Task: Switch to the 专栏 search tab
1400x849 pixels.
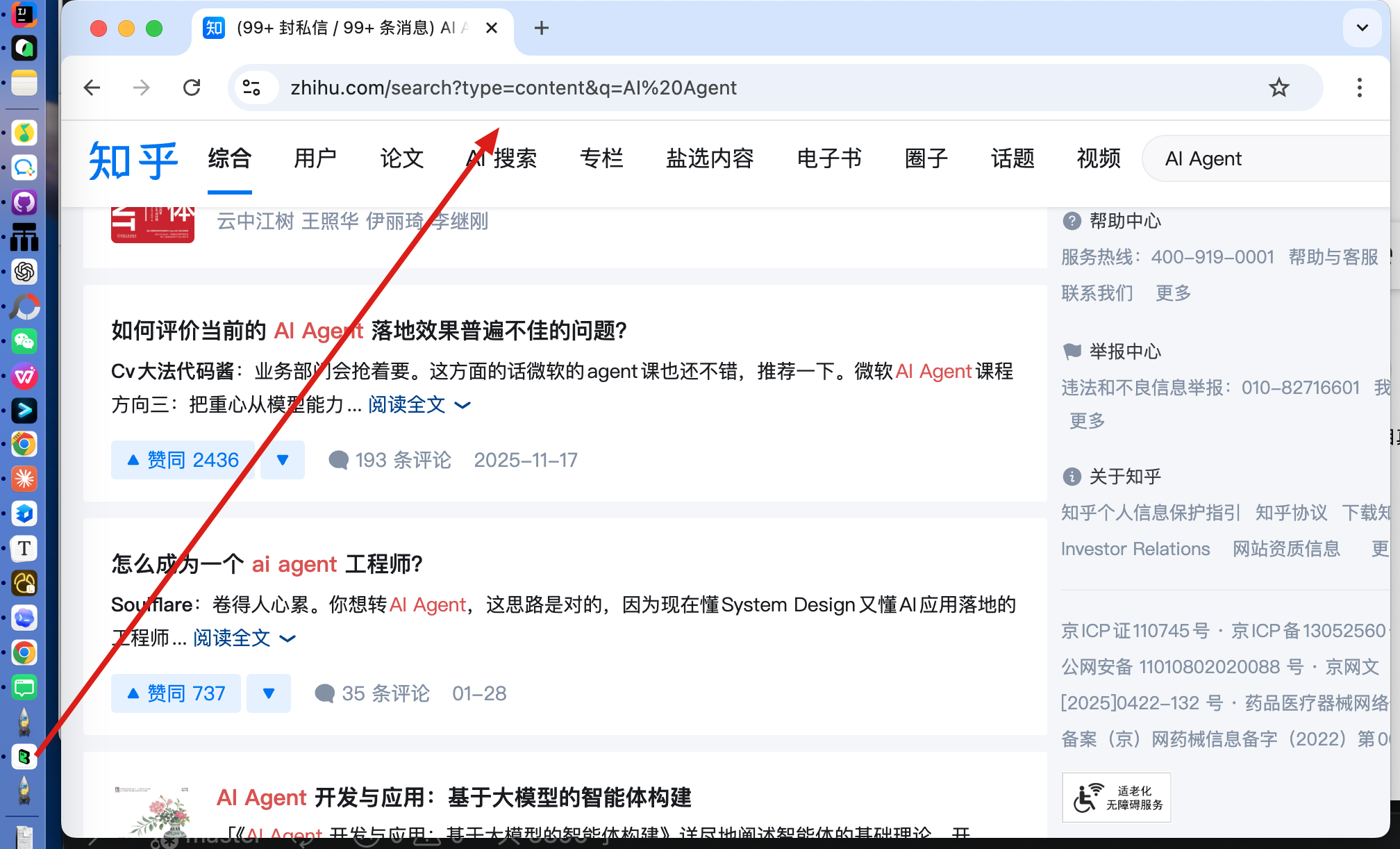Action: pyautogui.click(x=601, y=158)
